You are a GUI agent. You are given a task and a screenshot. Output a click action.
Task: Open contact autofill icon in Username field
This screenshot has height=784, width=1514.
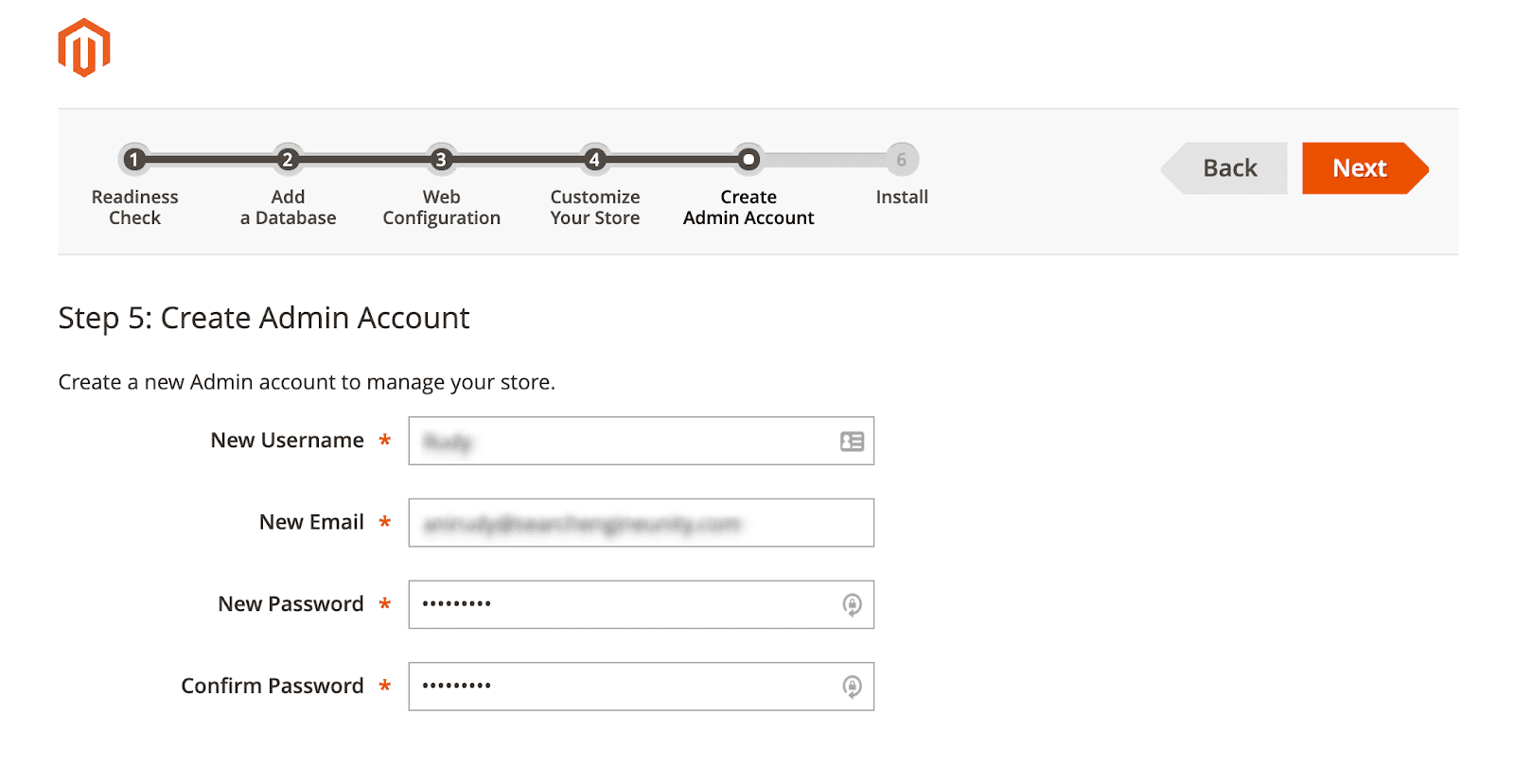click(x=852, y=442)
